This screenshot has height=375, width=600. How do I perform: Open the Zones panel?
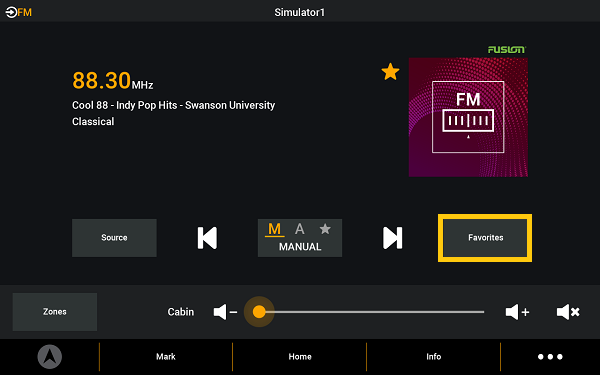pos(55,312)
